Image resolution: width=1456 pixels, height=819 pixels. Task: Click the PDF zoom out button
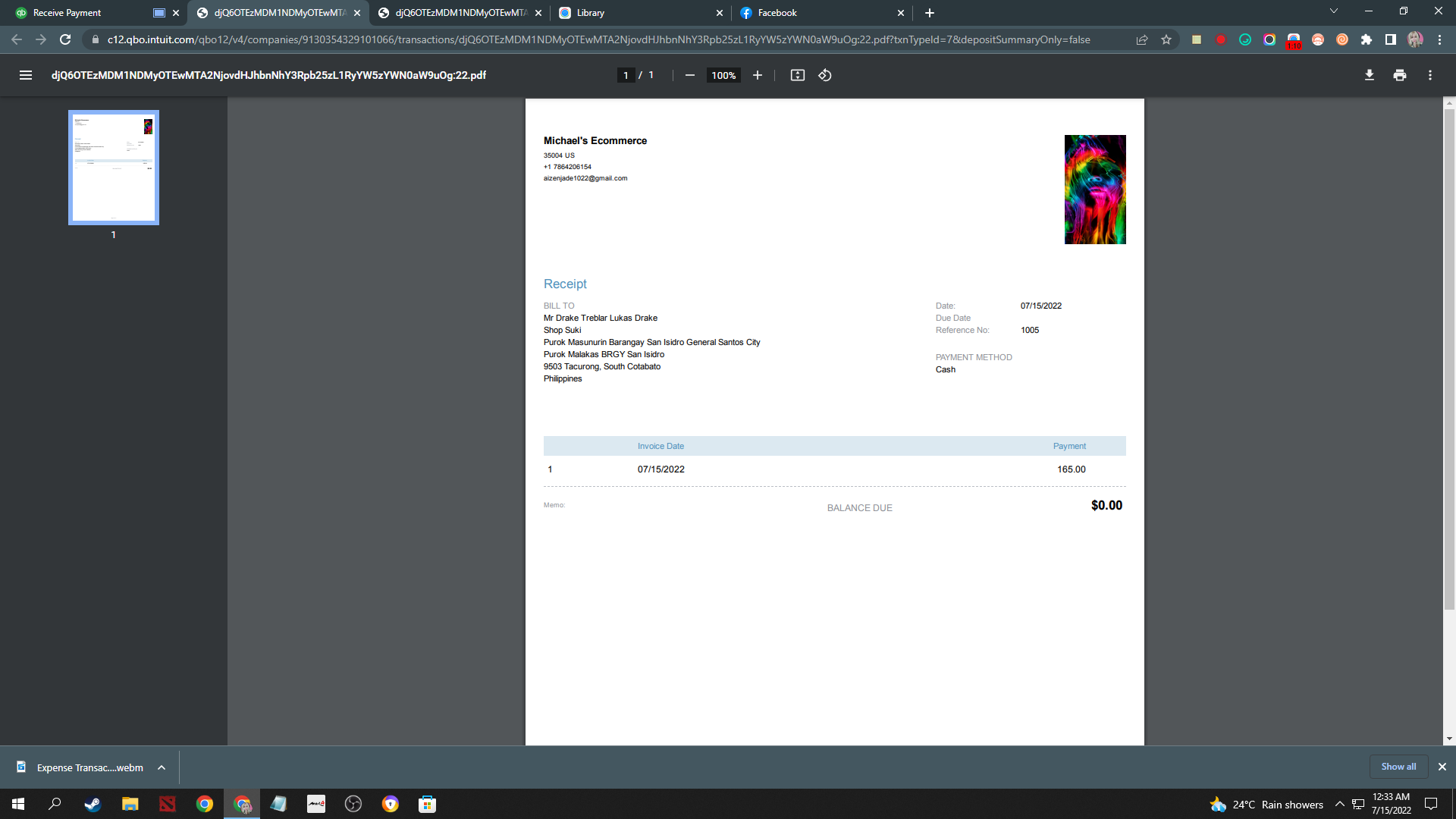click(x=689, y=75)
